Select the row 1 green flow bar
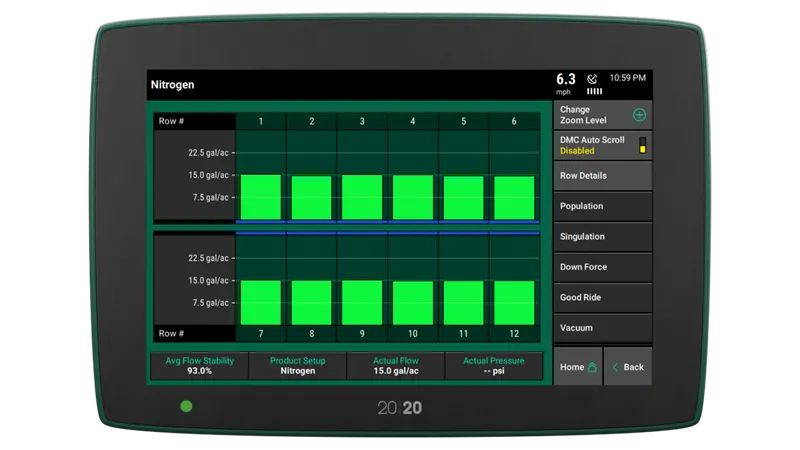The width and height of the screenshot is (800, 450). (261, 197)
